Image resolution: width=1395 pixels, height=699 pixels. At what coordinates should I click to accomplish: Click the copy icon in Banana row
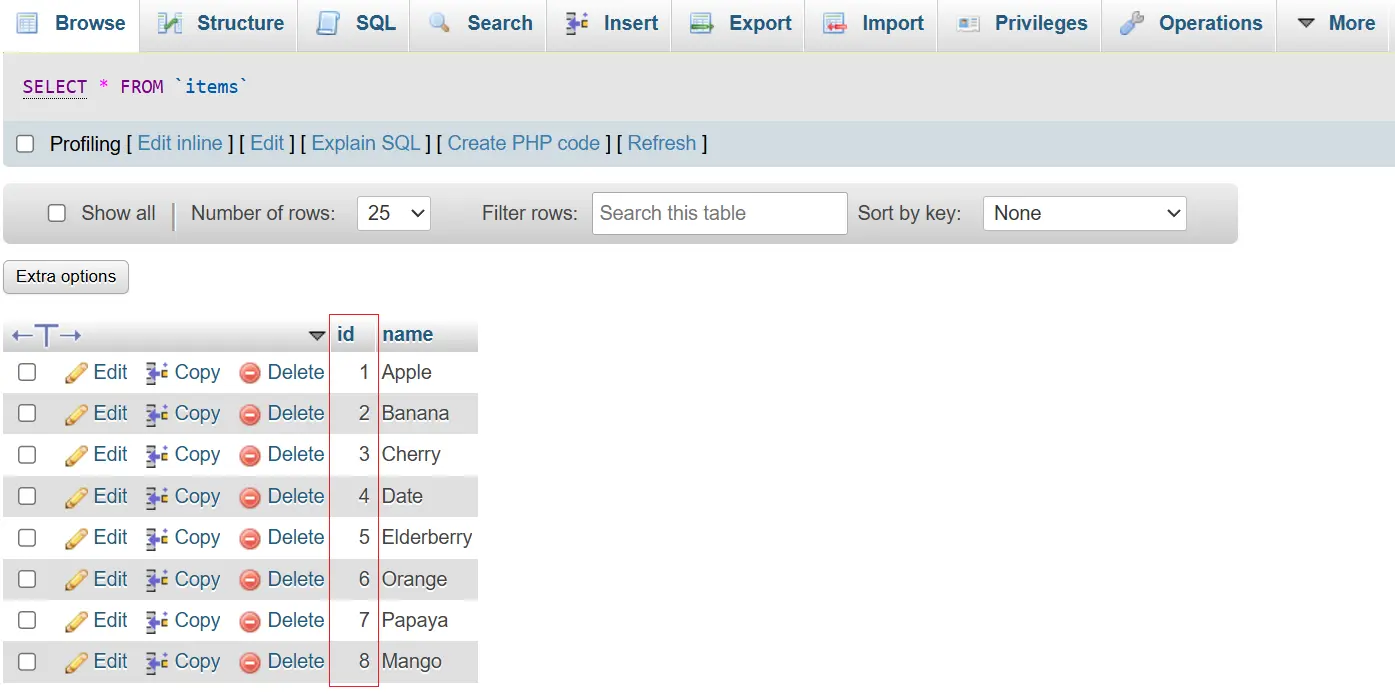[x=157, y=414]
